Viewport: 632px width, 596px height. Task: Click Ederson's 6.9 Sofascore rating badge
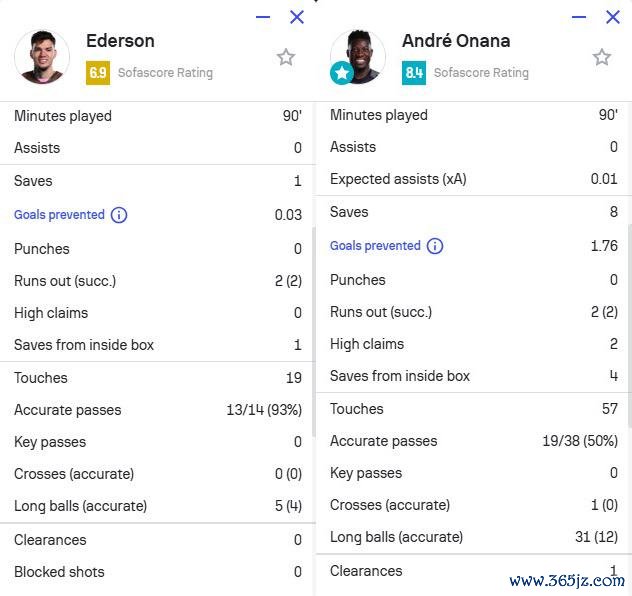coord(98,72)
